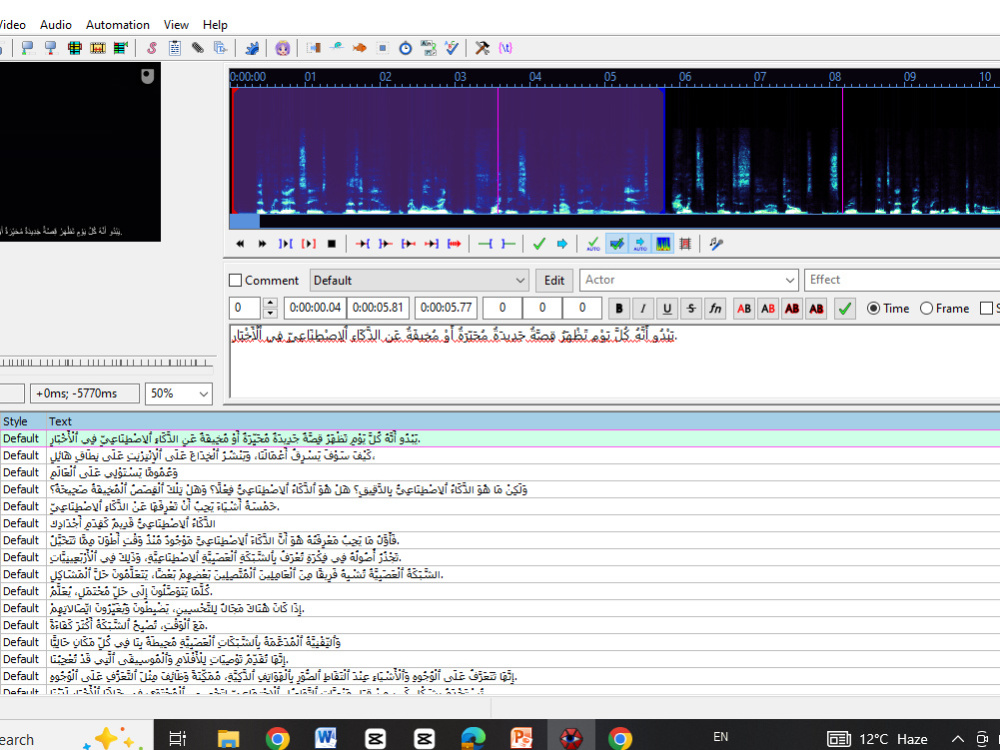This screenshot has width=1000, height=750.
Task: Open script Properties clipboard icon
Action: pos(175,48)
